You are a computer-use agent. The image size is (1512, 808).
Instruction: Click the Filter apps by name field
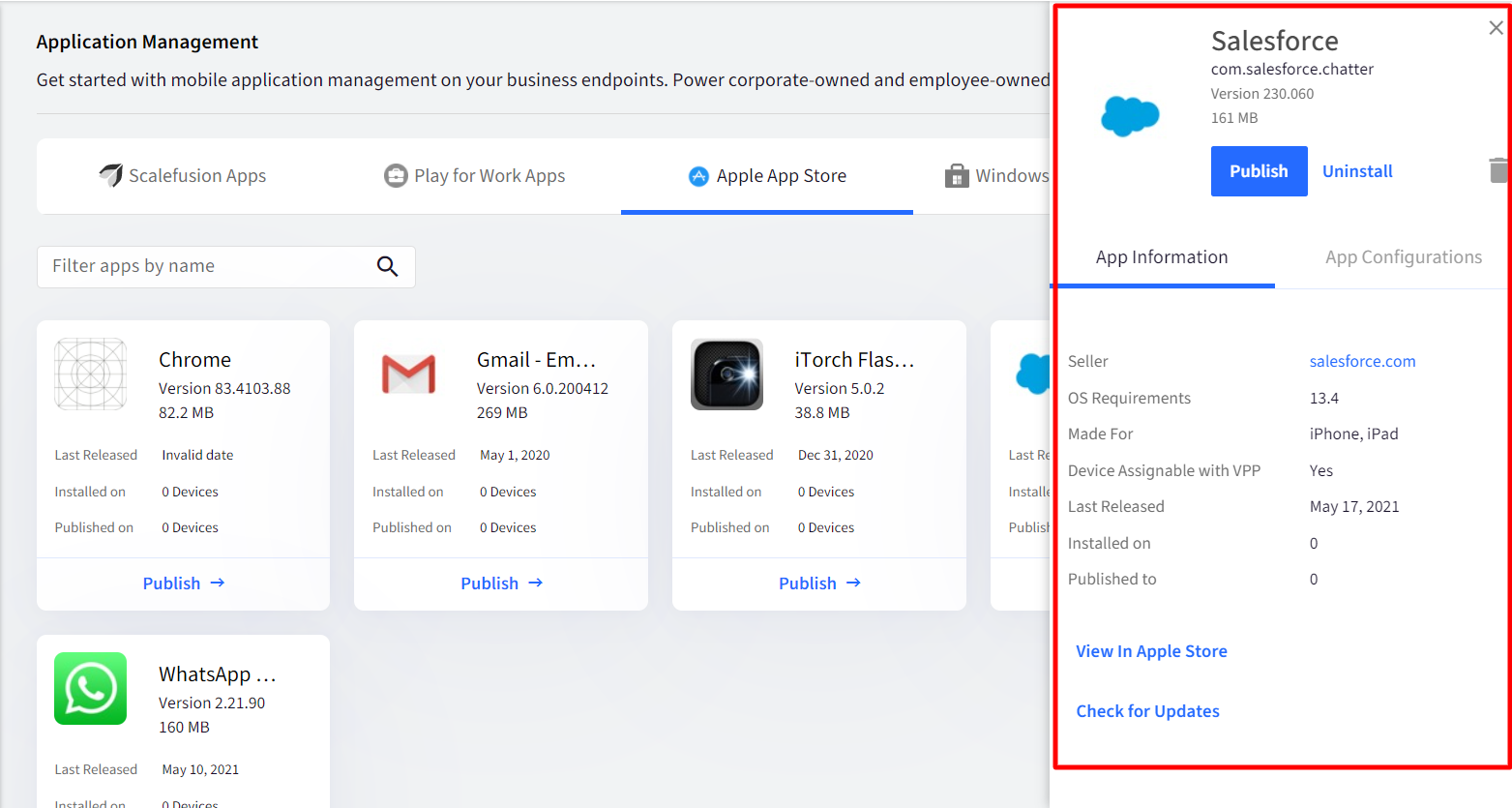point(226,266)
